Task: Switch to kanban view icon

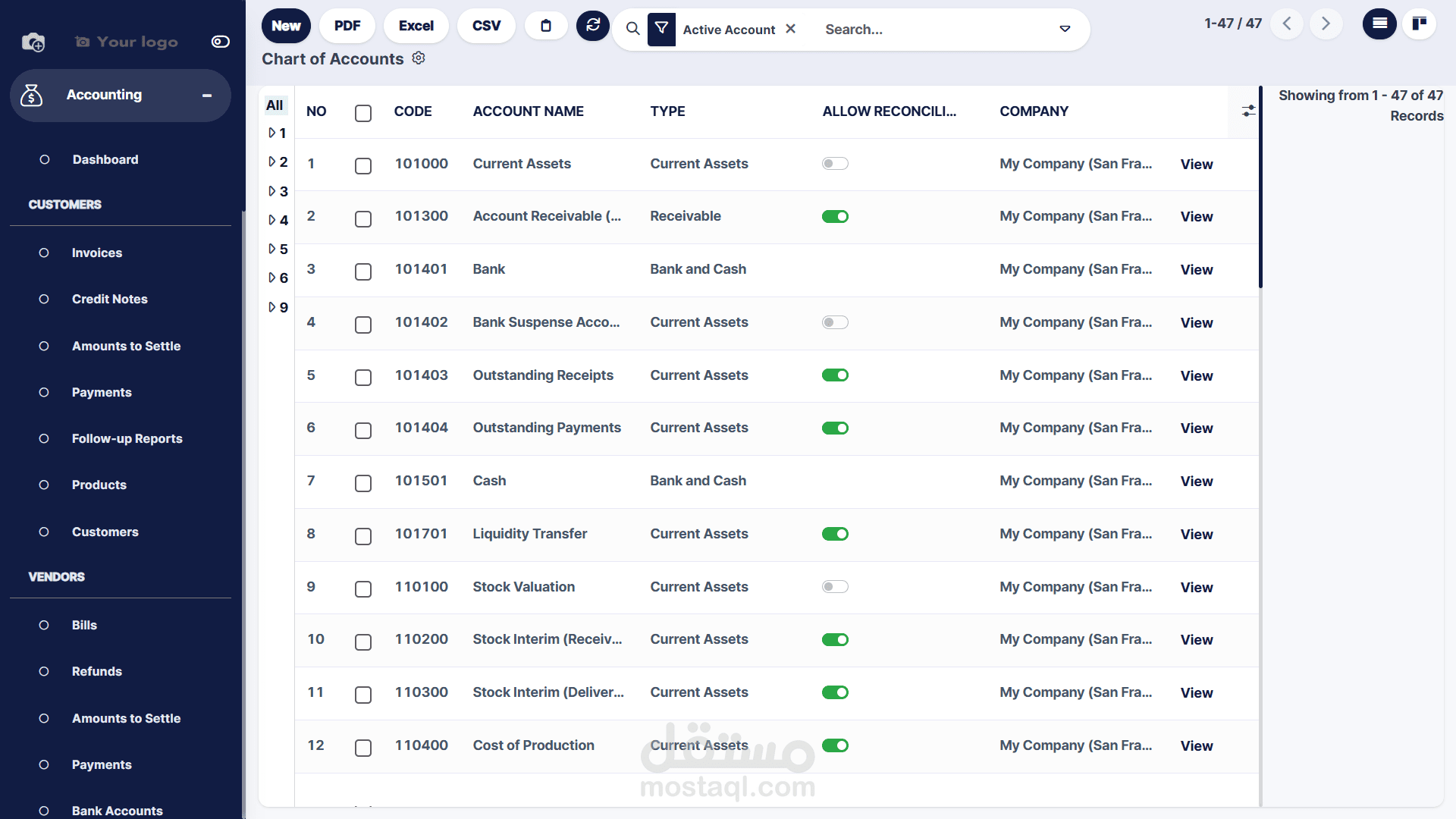Action: 1419,24
